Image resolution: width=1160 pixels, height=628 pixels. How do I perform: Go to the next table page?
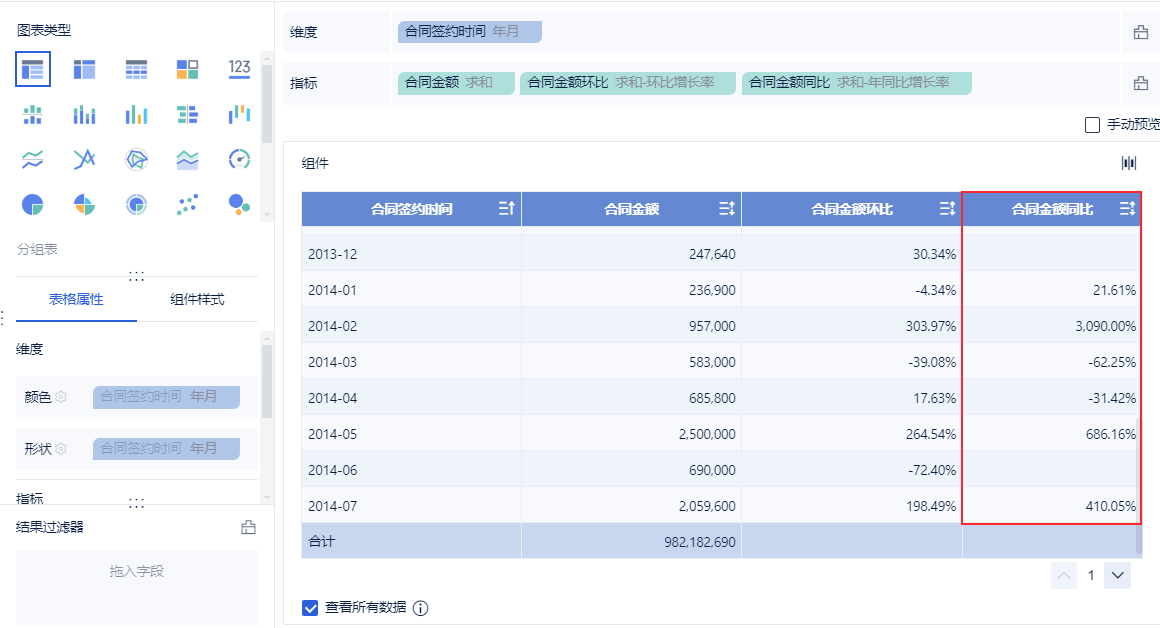pyautogui.click(x=1118, y=575)
